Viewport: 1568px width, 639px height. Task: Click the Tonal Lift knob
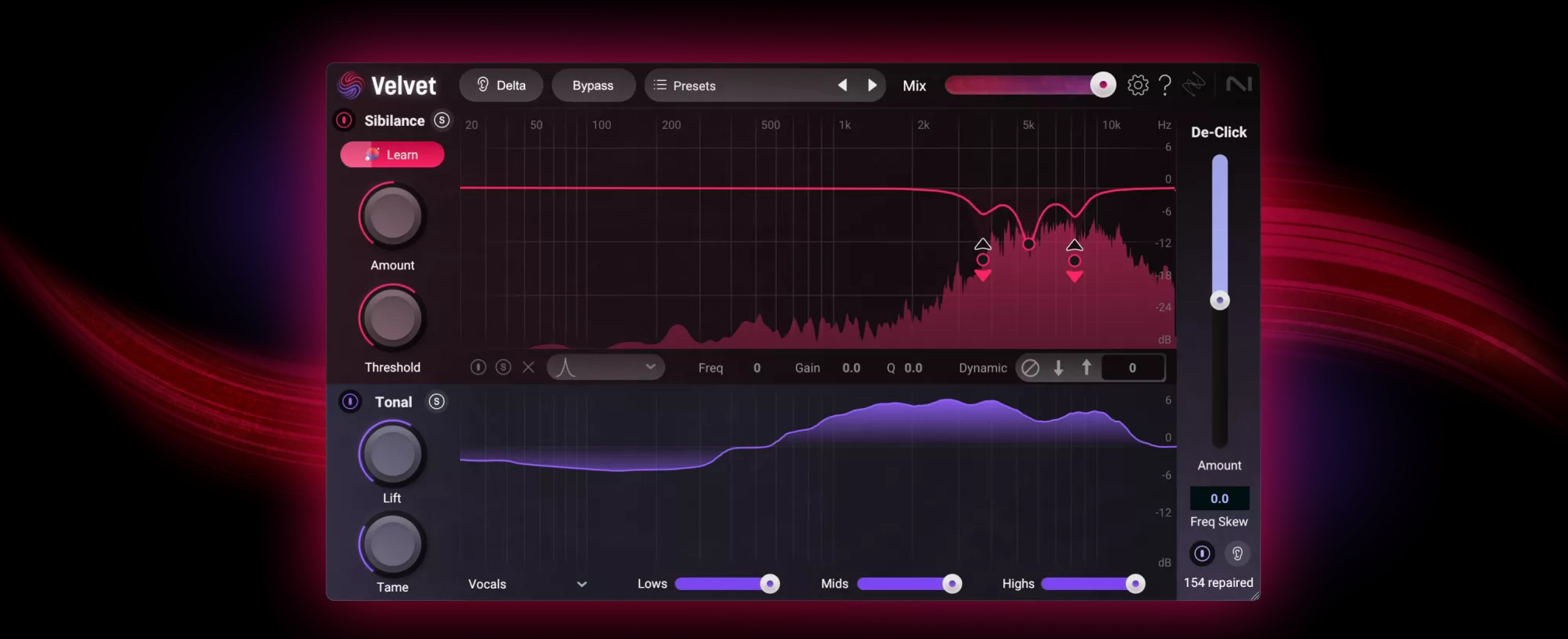[x=392, y=454]
